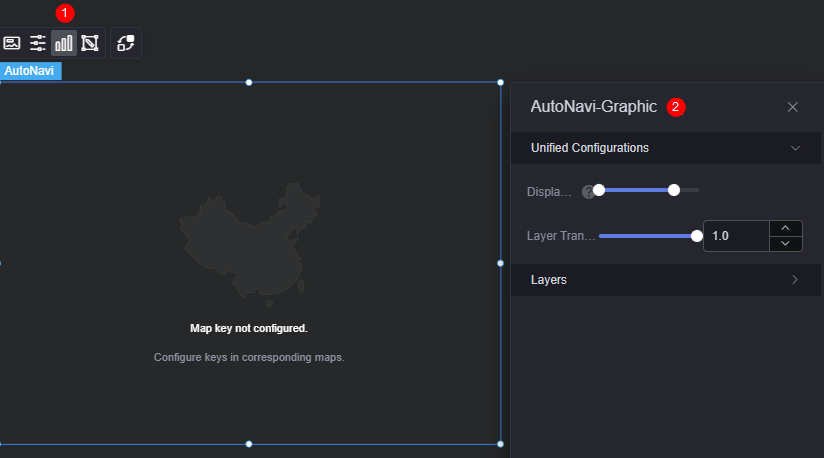Select the bar chart graphic icon
Image resolution: width=824 pixels, height=458 pixels.
coord(64,43)
